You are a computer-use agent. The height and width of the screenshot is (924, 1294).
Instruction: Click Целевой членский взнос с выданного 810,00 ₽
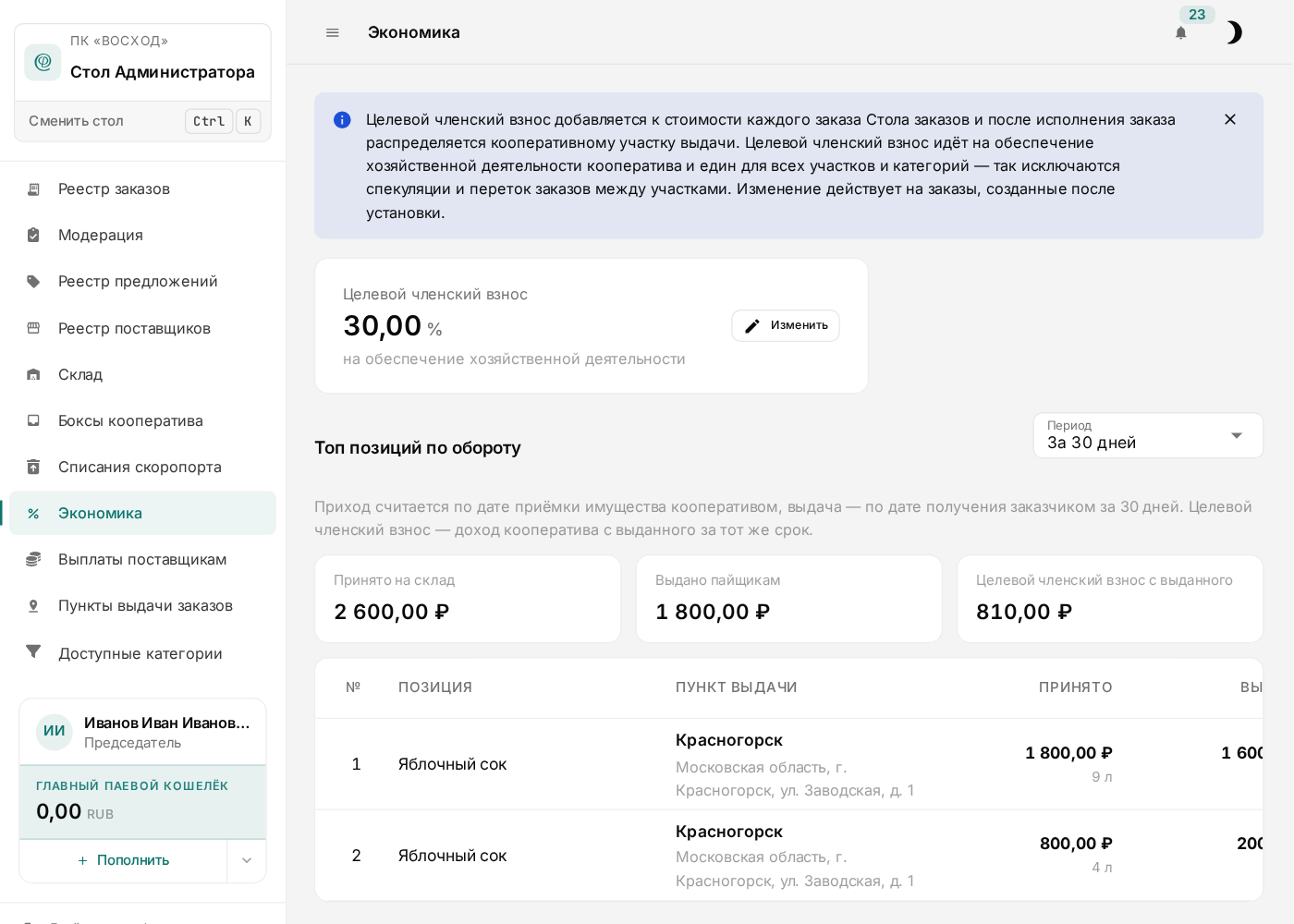click(x=1110, y=599)
